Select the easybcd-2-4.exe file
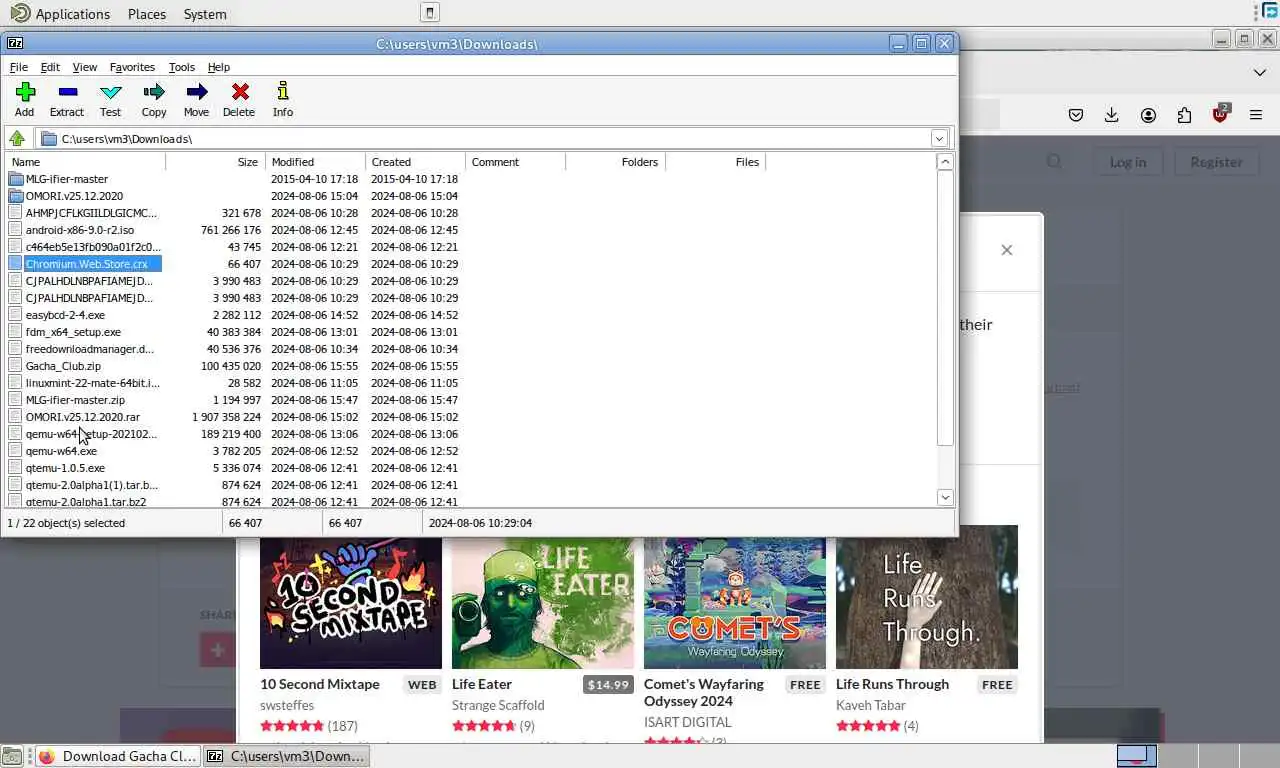The width and height of the screenshot is (1280, 768). [x=65, y=315]
